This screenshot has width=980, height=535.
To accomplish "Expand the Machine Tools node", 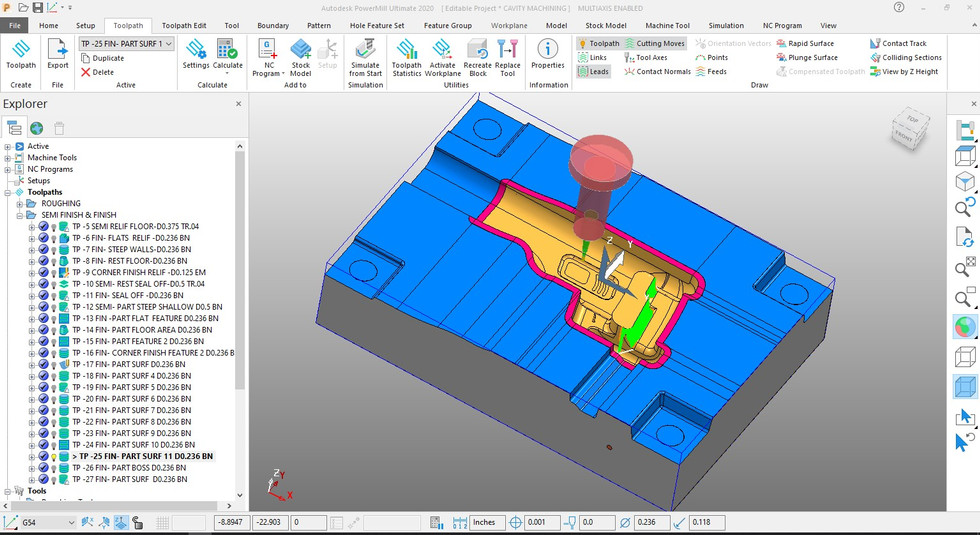I will 8,158.
